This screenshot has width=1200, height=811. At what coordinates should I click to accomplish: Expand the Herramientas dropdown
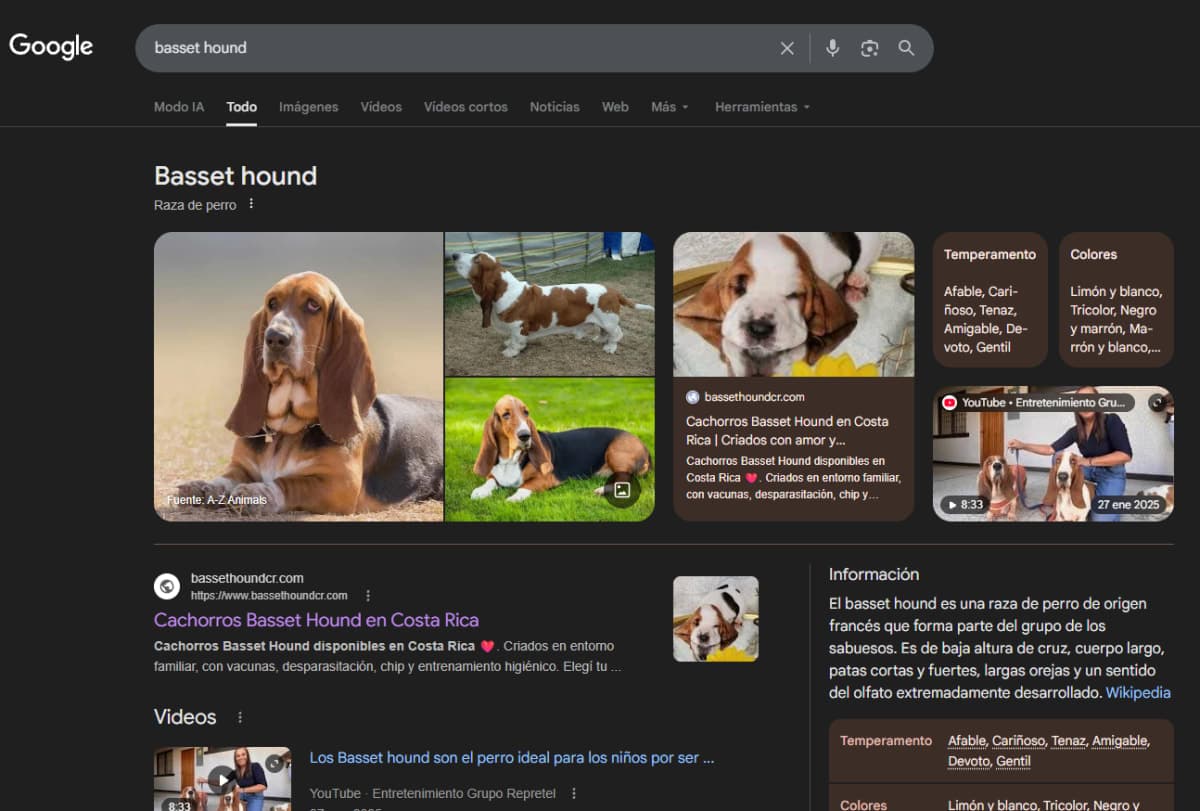(762, 106)
